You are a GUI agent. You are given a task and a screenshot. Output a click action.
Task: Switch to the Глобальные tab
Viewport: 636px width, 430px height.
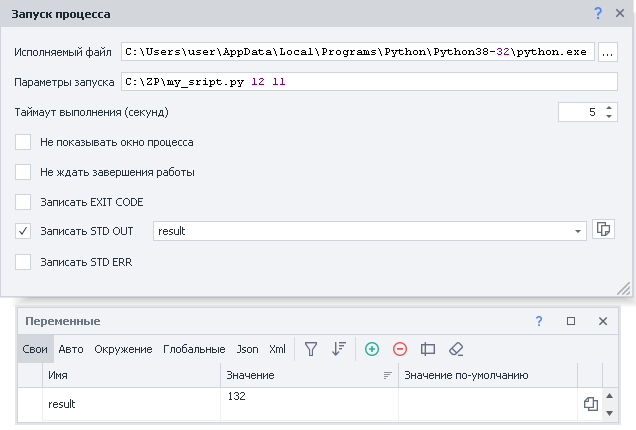pos(194,349)
